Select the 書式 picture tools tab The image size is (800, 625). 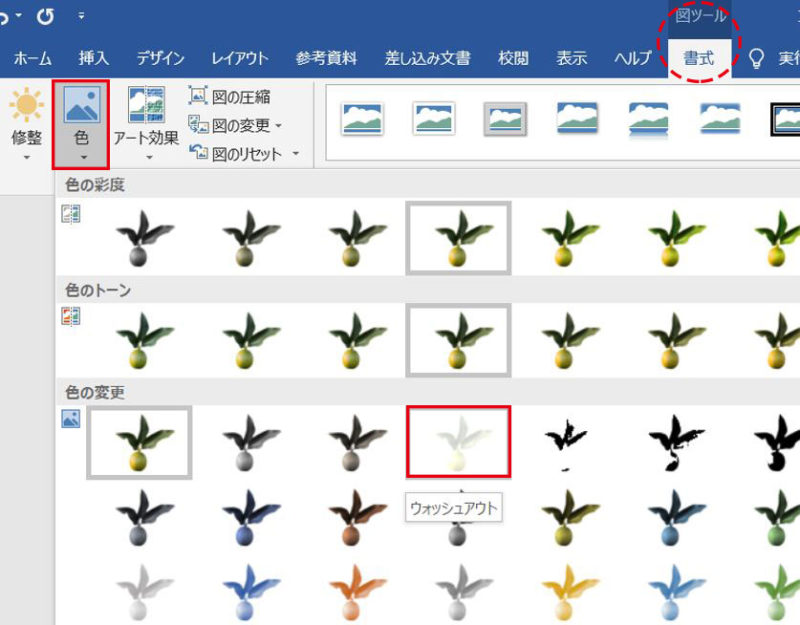point(699,58)
